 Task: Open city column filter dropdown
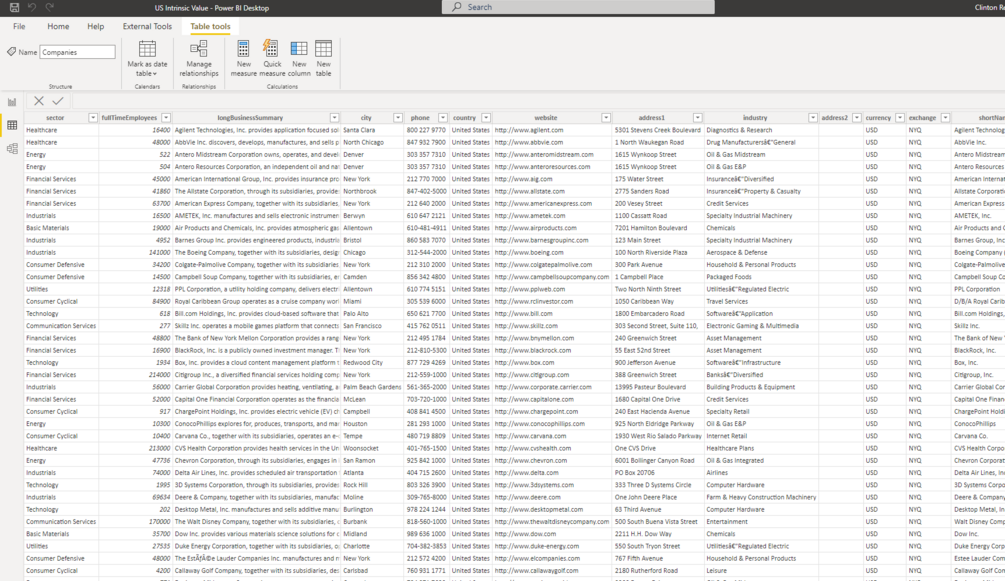(397, 117)
